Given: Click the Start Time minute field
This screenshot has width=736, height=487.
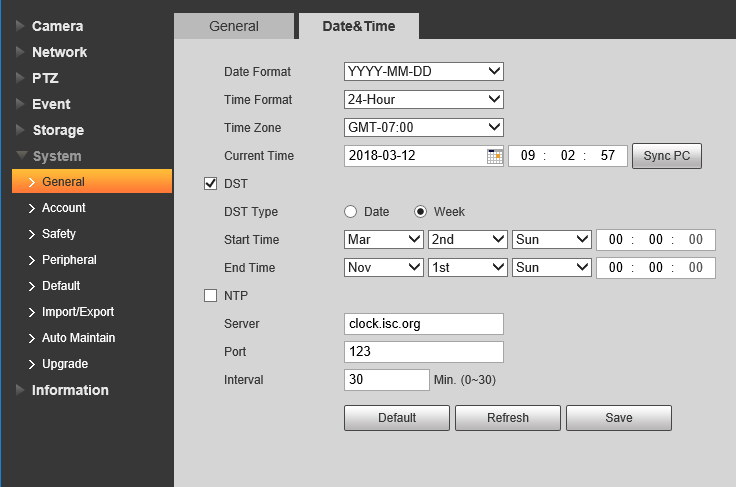Looking at the screenshot, I should coord(655,240).
